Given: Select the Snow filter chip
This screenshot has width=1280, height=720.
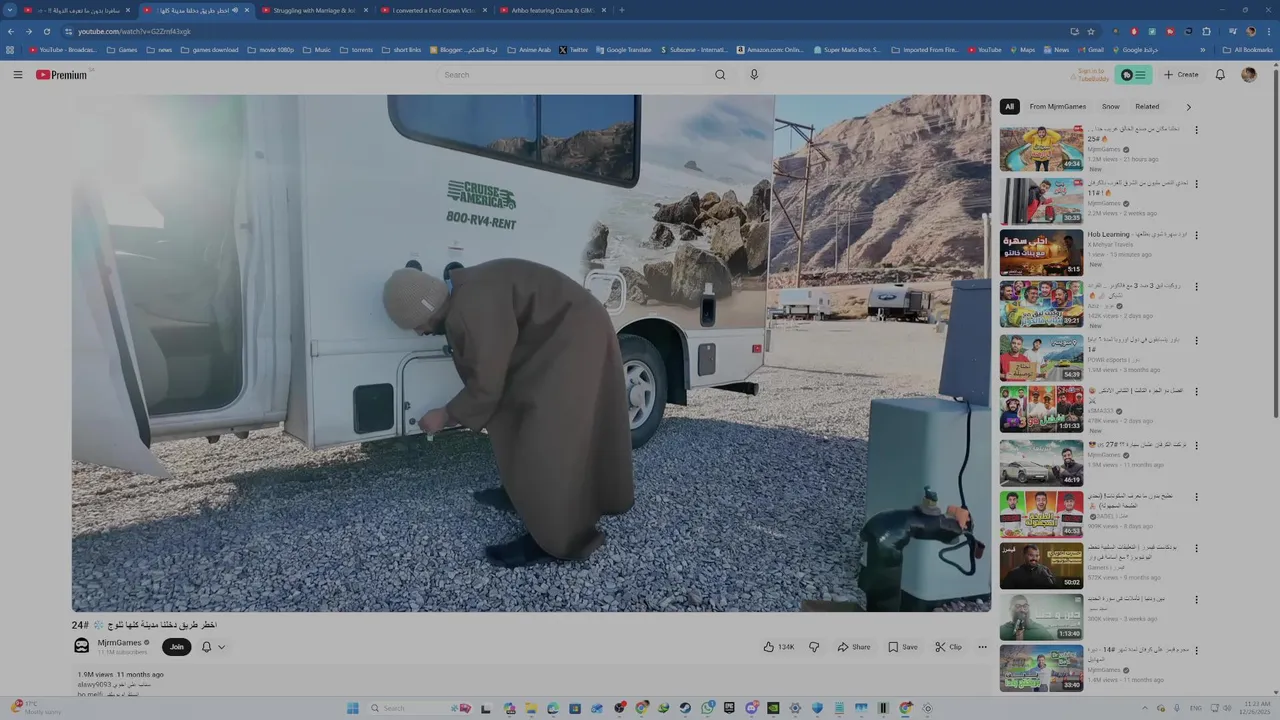Looking at the screenshot, I should tap(1111, 107).
